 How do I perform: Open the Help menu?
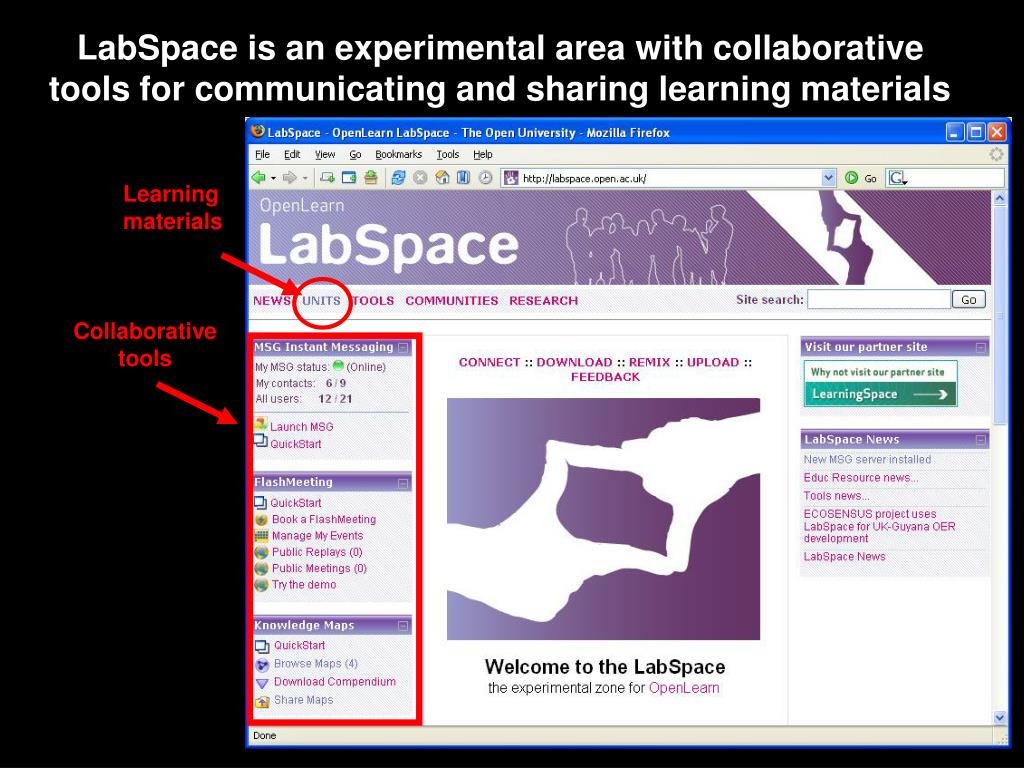pyautogui.click(x=483, y=155)
